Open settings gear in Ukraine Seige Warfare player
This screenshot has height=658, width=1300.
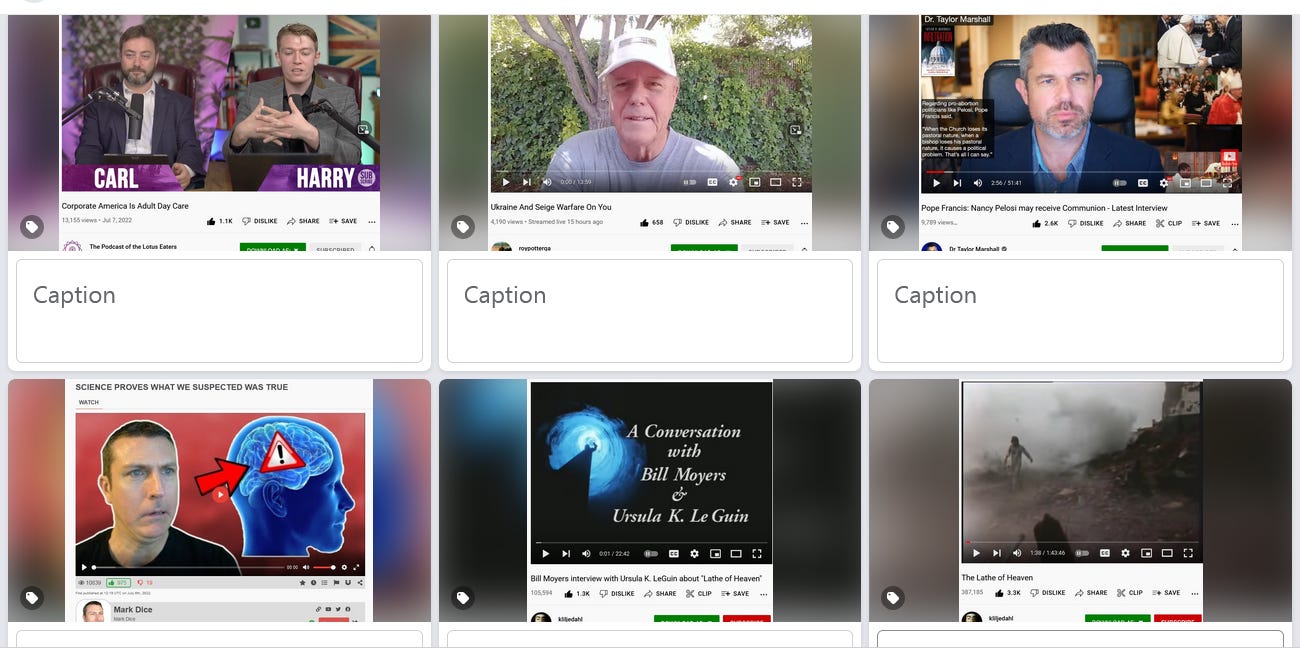pos(733,182)
